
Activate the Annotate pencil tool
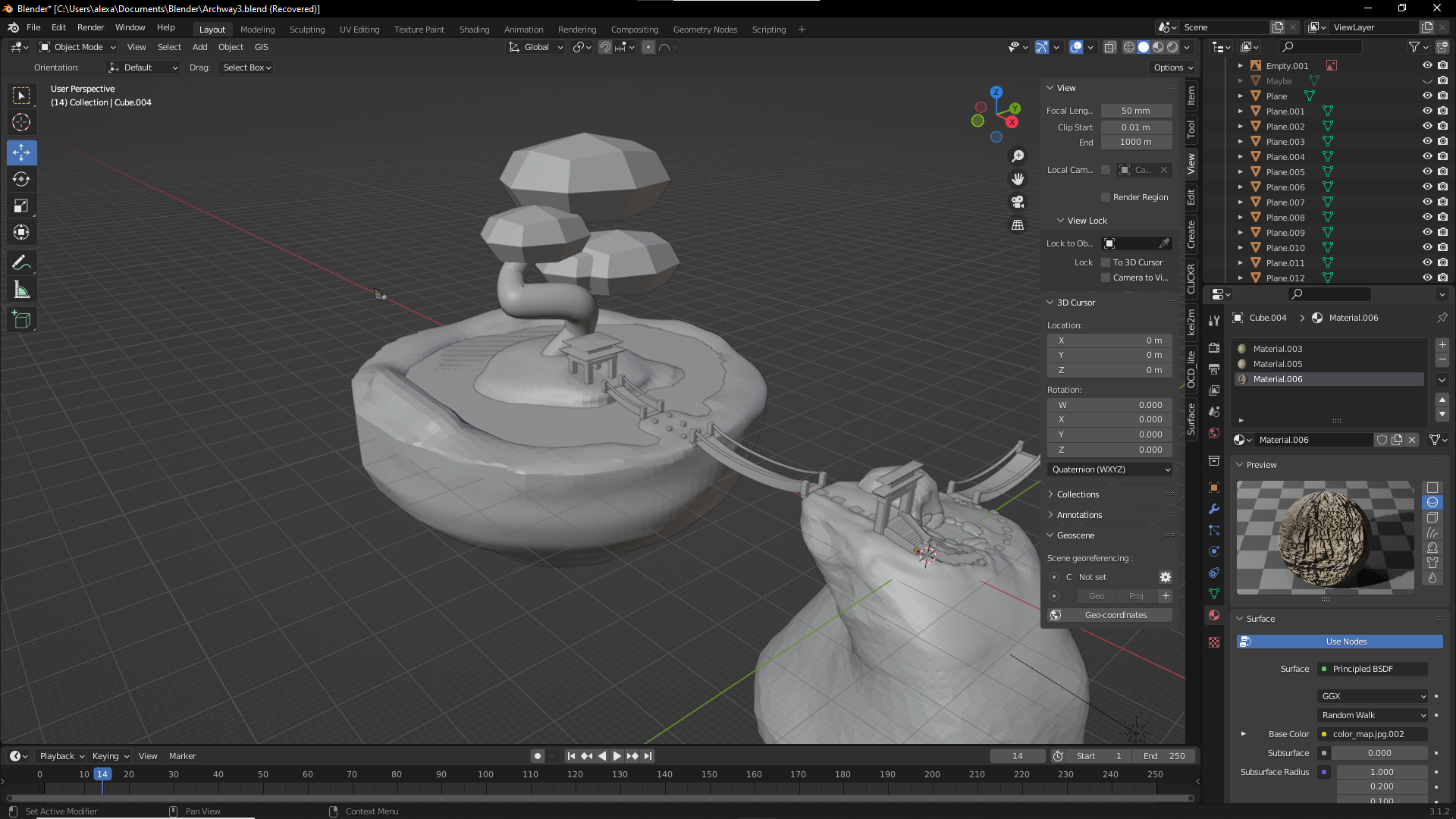click(21, 263)
